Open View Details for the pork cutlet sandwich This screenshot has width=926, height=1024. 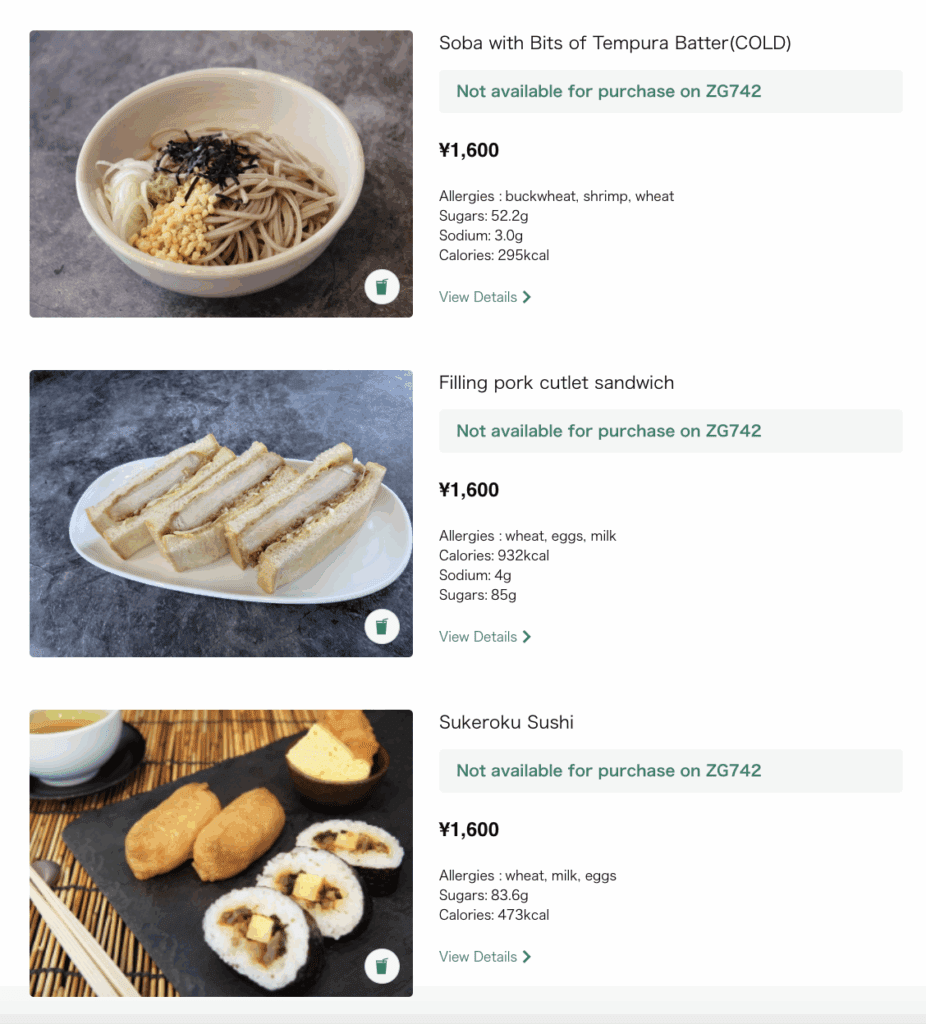(478, 637)
